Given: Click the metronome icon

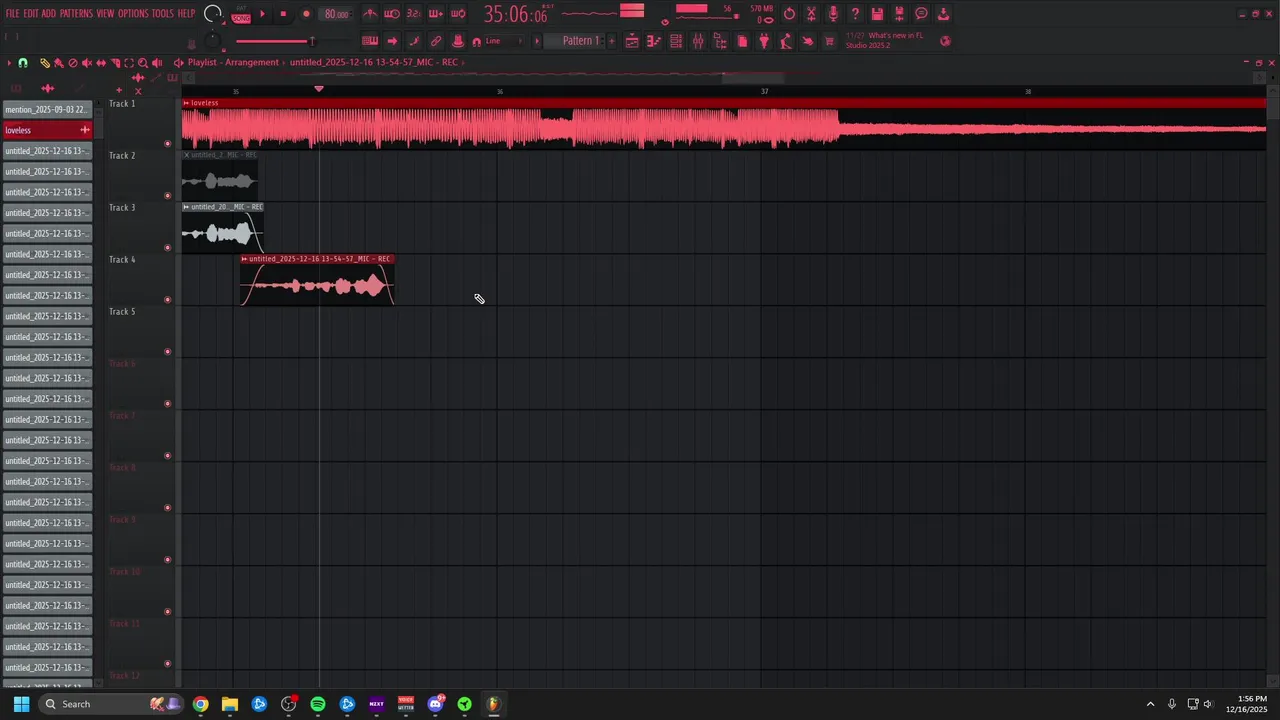Looking at the screenshot, I should [370, 14].
